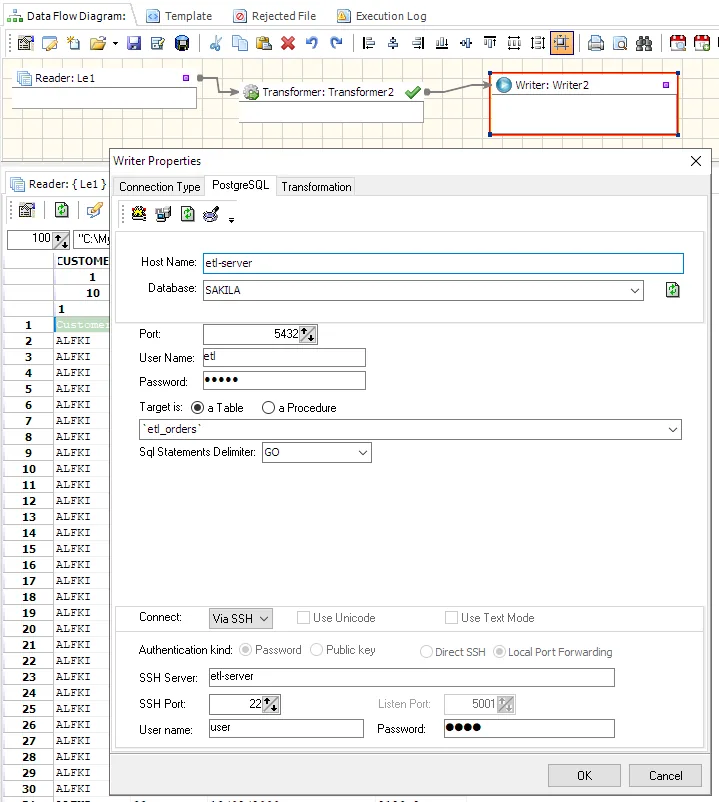Redo the last action
Image resolution: width=719 pixels, height=802 pixels.
336,43
